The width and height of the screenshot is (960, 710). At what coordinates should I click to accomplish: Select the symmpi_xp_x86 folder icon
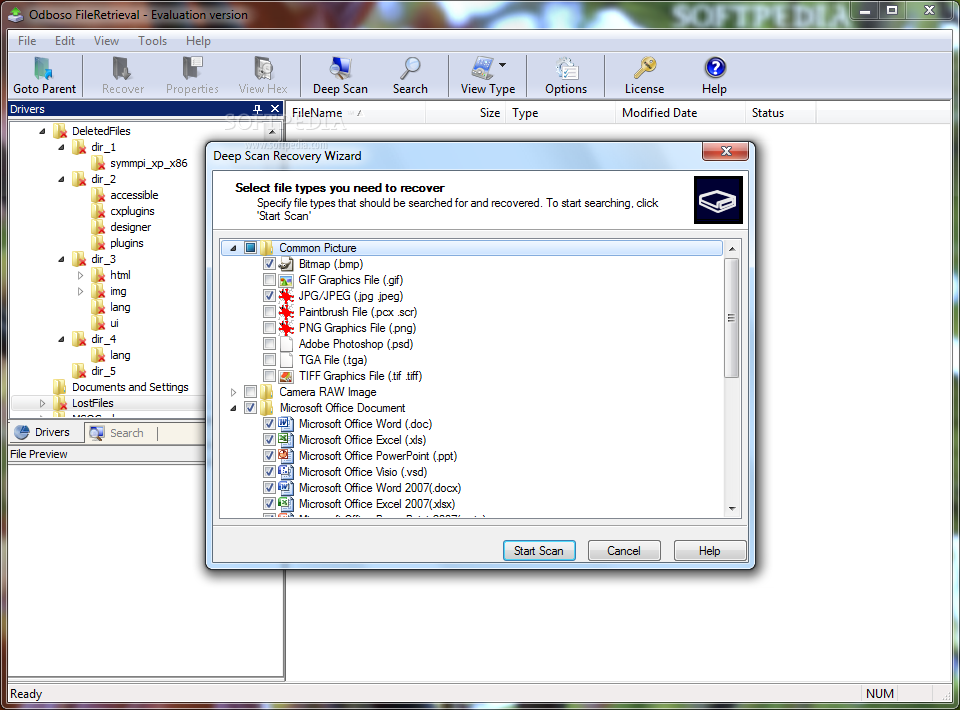click(98, 163)
